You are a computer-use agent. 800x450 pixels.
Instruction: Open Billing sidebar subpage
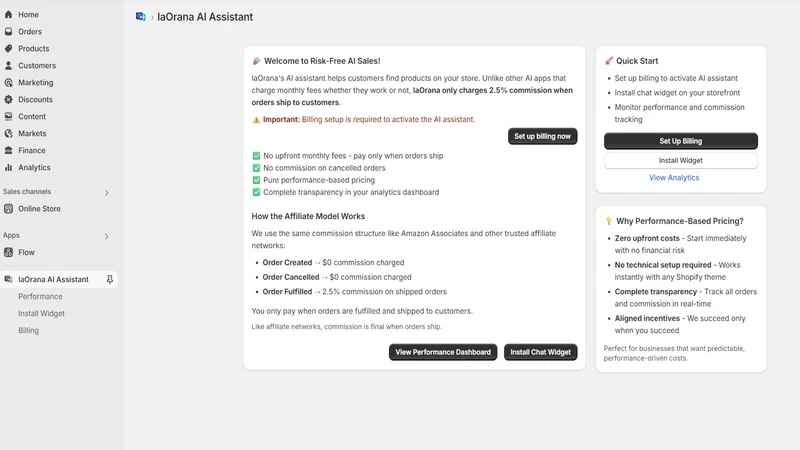29,330
